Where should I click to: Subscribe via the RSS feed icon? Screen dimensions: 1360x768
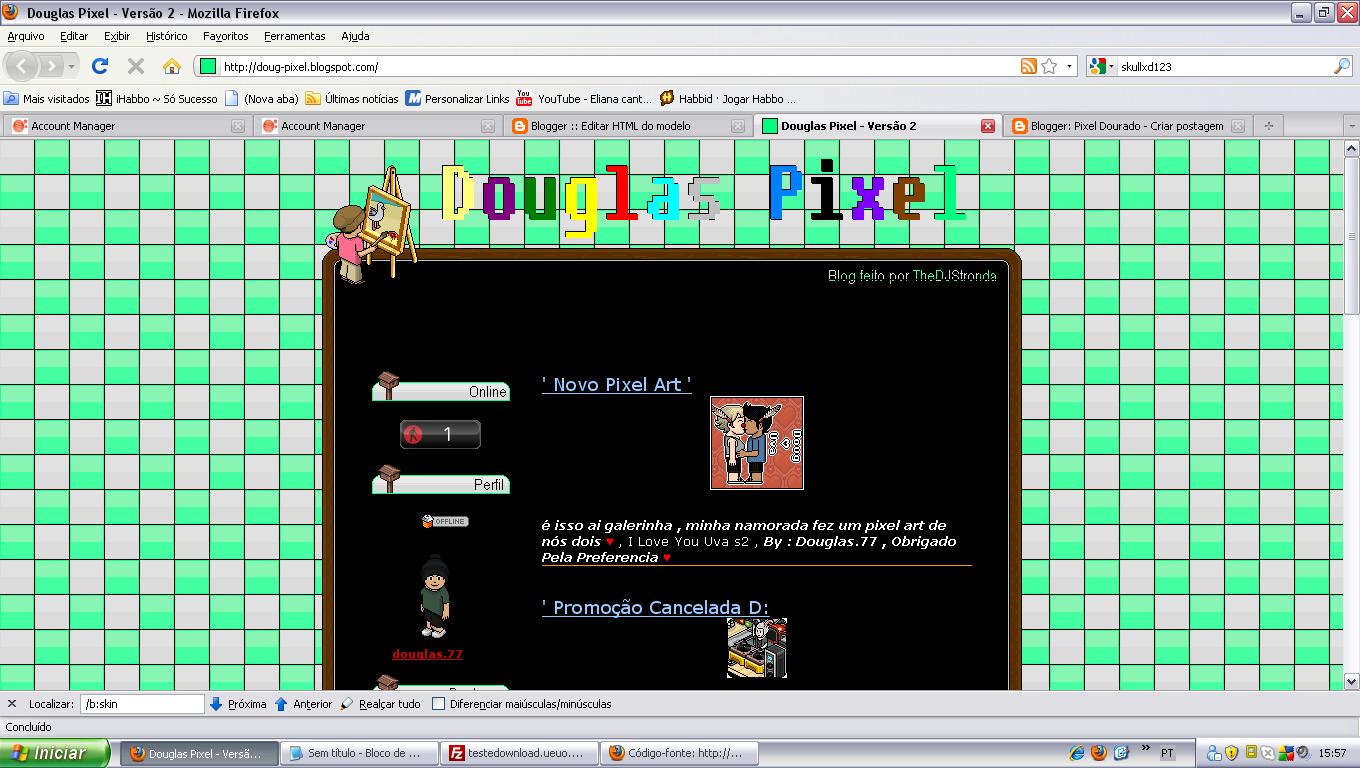click(1028, 66)
